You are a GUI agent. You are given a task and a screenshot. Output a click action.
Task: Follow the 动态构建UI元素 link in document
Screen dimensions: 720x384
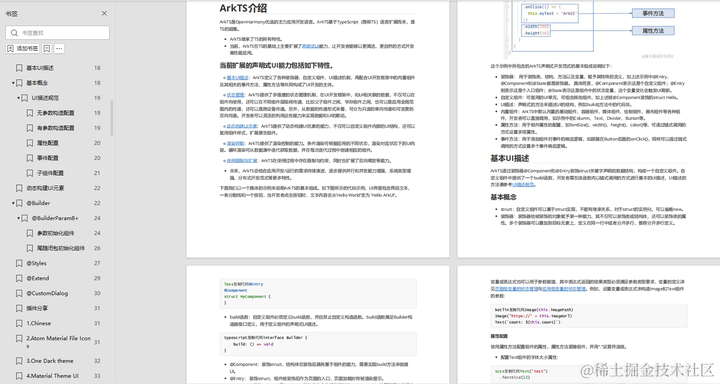[242, 126]
